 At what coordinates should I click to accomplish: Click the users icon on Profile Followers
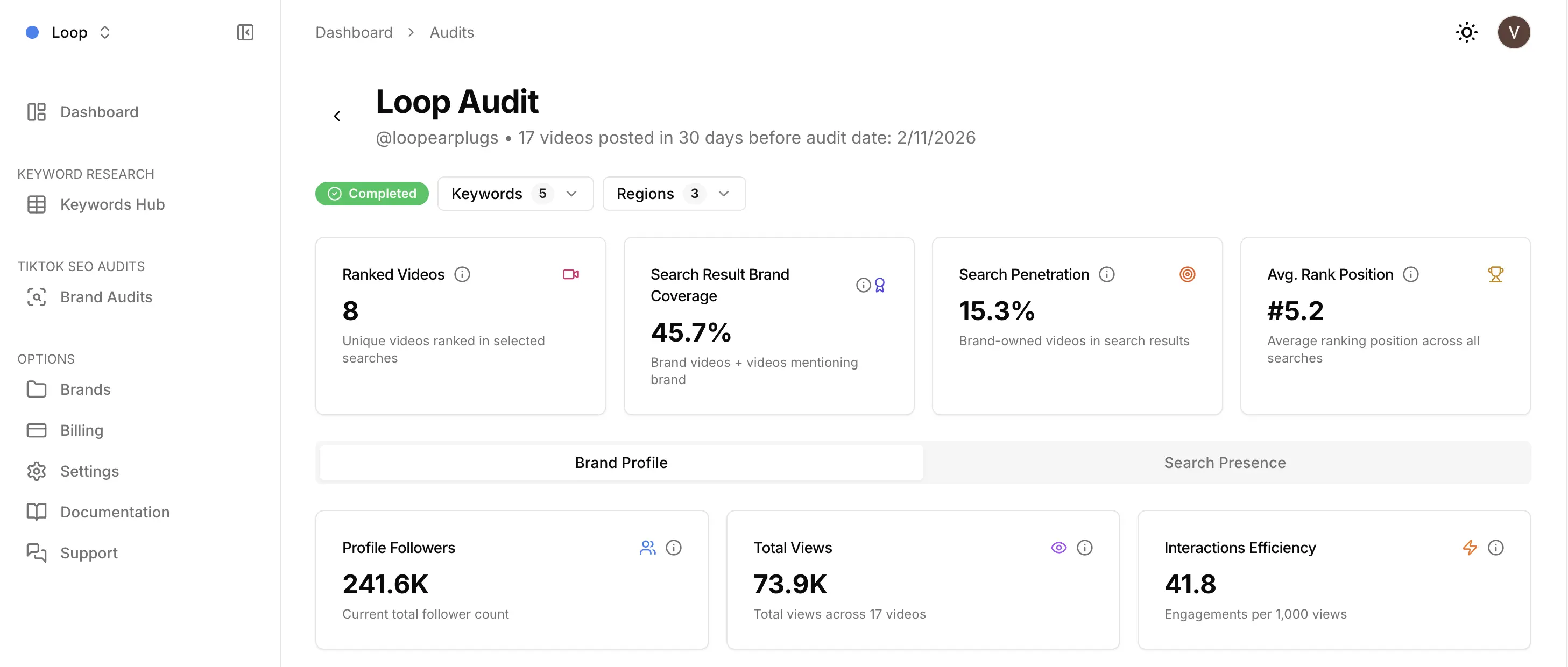tap(648, 548)
